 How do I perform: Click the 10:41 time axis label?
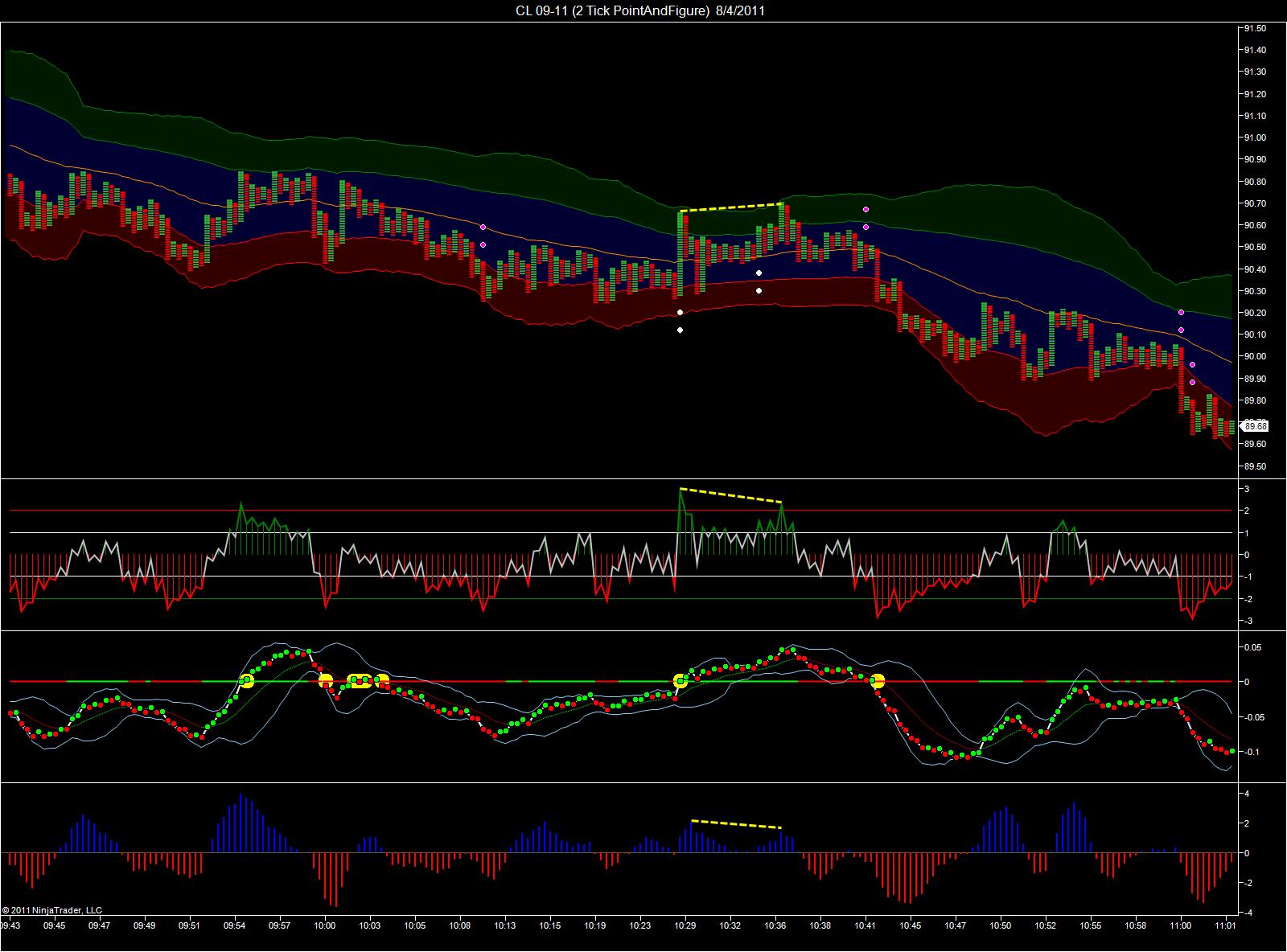click(866, 925)
